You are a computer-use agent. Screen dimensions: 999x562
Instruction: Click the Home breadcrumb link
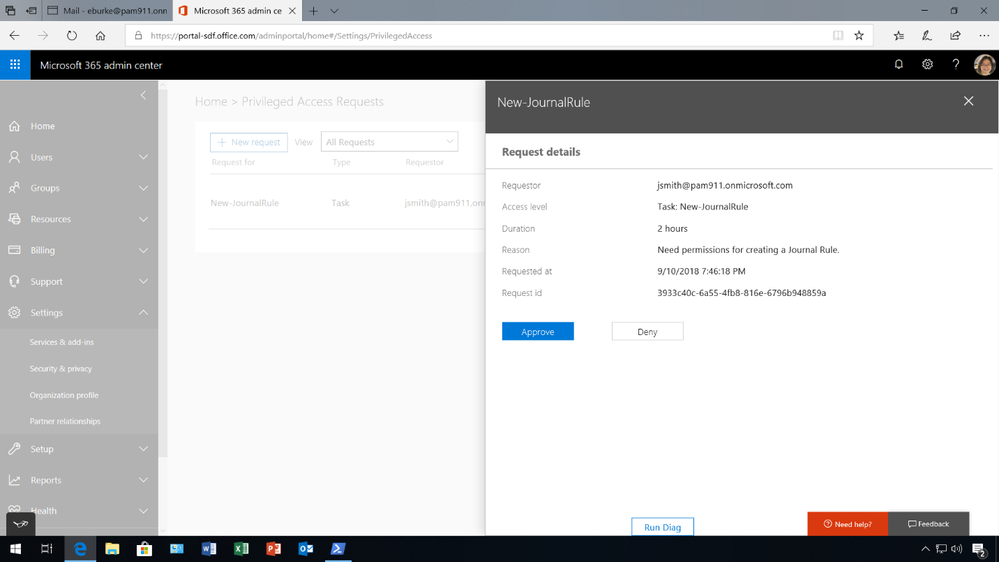click(211, 101)
